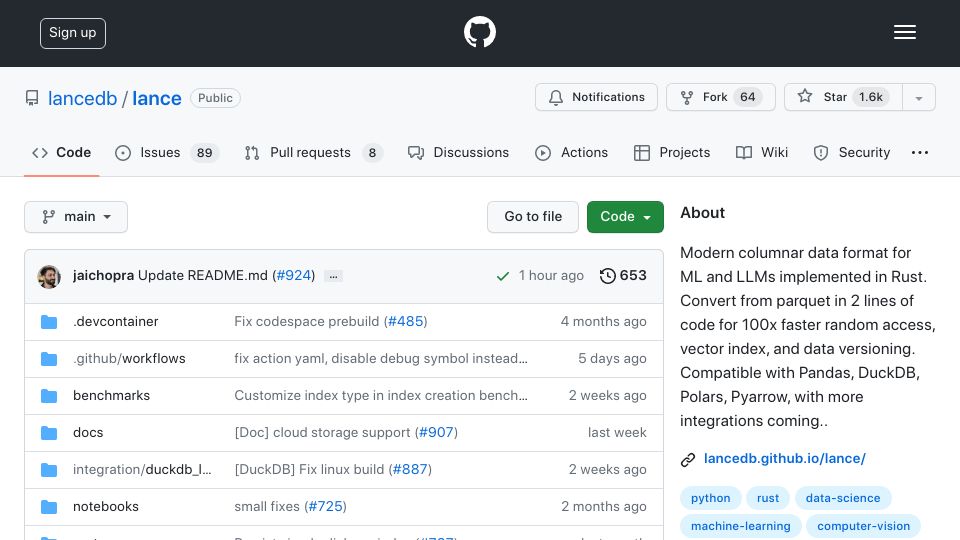
Task: Click the Notifications button
Action: (596, 97)
